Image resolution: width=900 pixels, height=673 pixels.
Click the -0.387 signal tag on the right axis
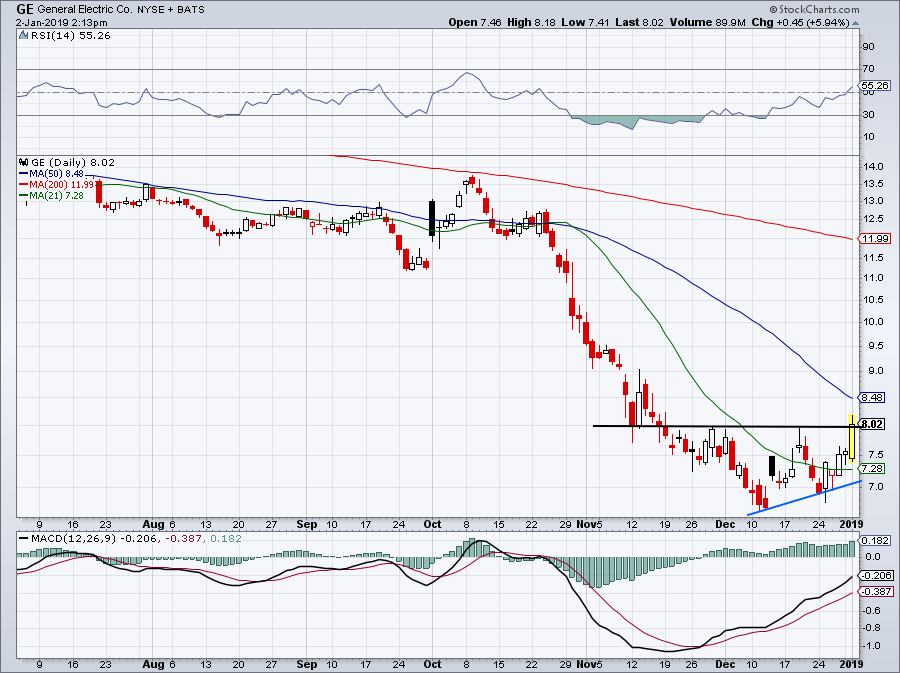876,592
